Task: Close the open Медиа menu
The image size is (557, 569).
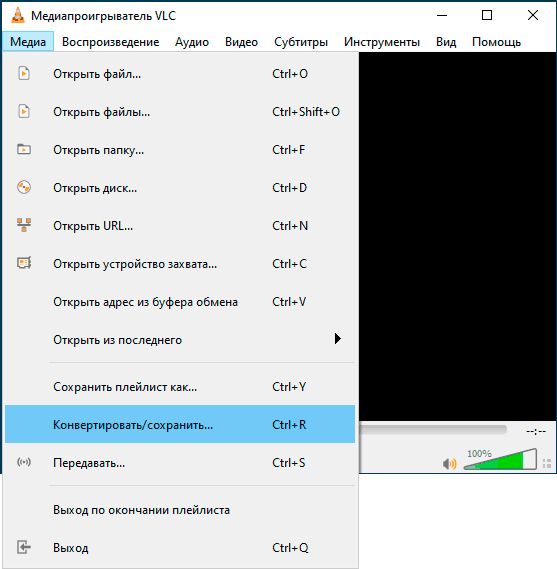Action: pyautogui.click(x=28, y=41)
